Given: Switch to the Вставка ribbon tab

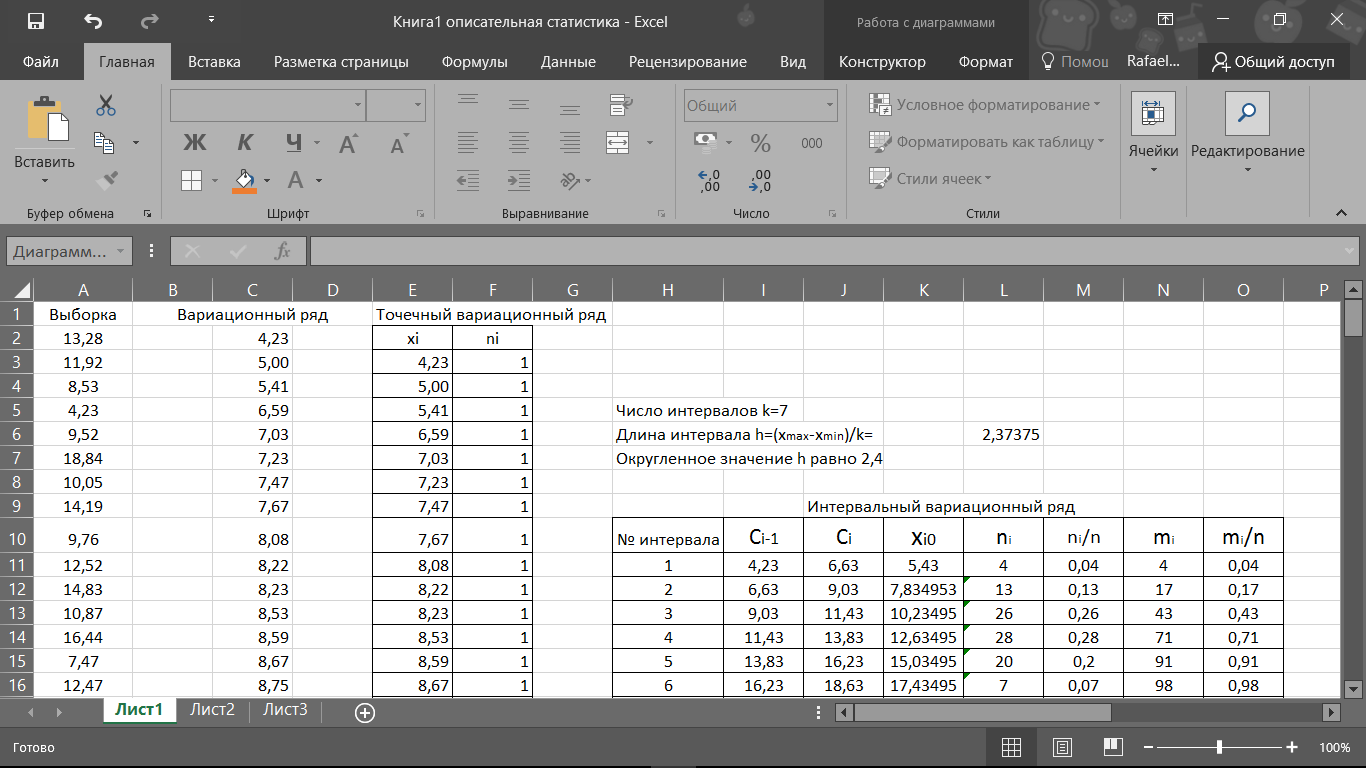Looking at the screenshot, I should coord(214,61).
